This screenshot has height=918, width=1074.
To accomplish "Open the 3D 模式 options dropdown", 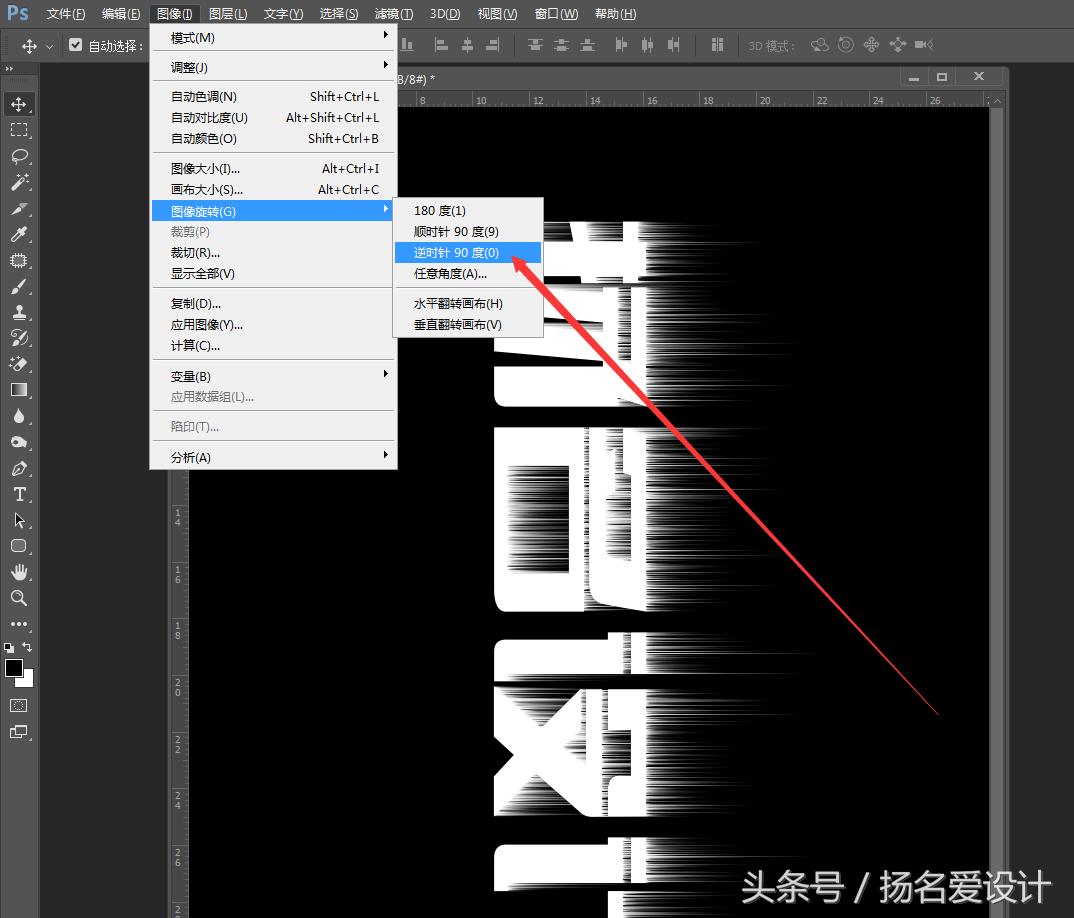I will pos(771,44).
